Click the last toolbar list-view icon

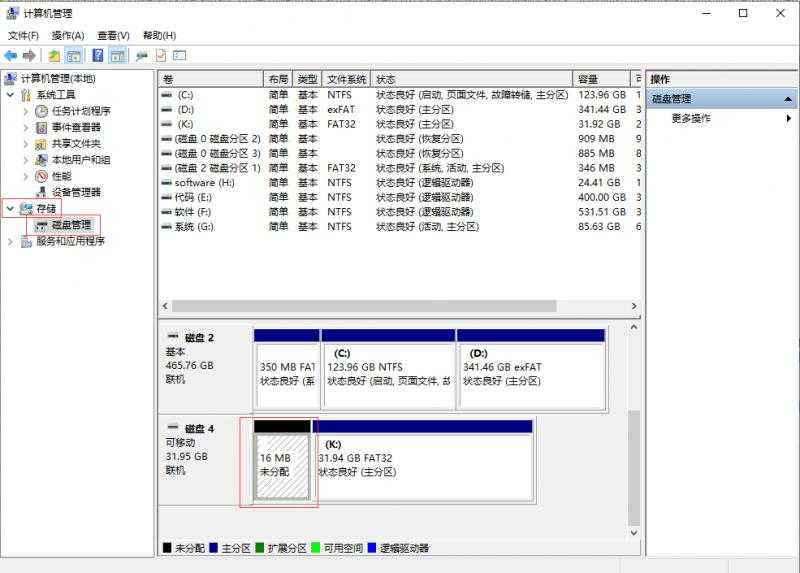(x=180, y=55)
